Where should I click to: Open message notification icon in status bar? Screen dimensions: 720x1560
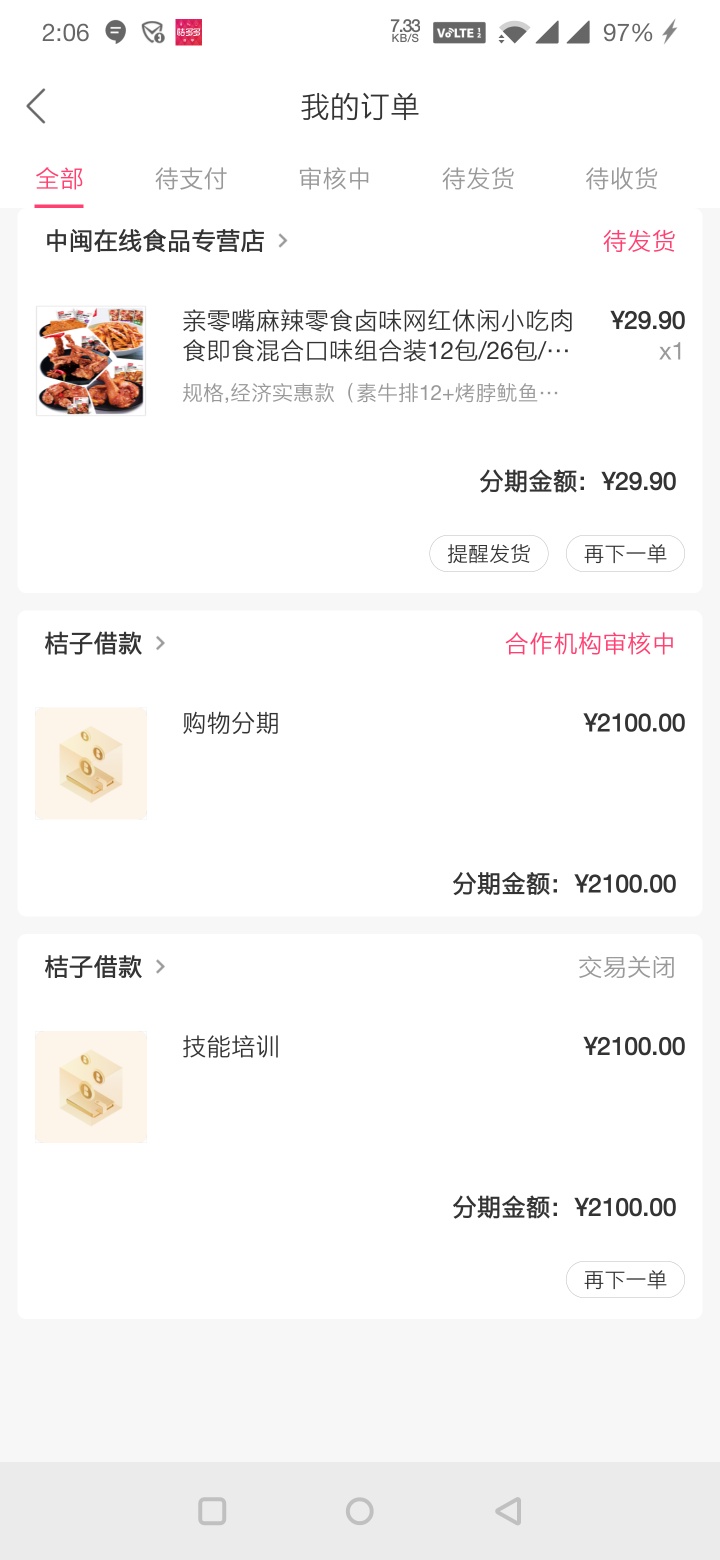[x=116, y=33]
